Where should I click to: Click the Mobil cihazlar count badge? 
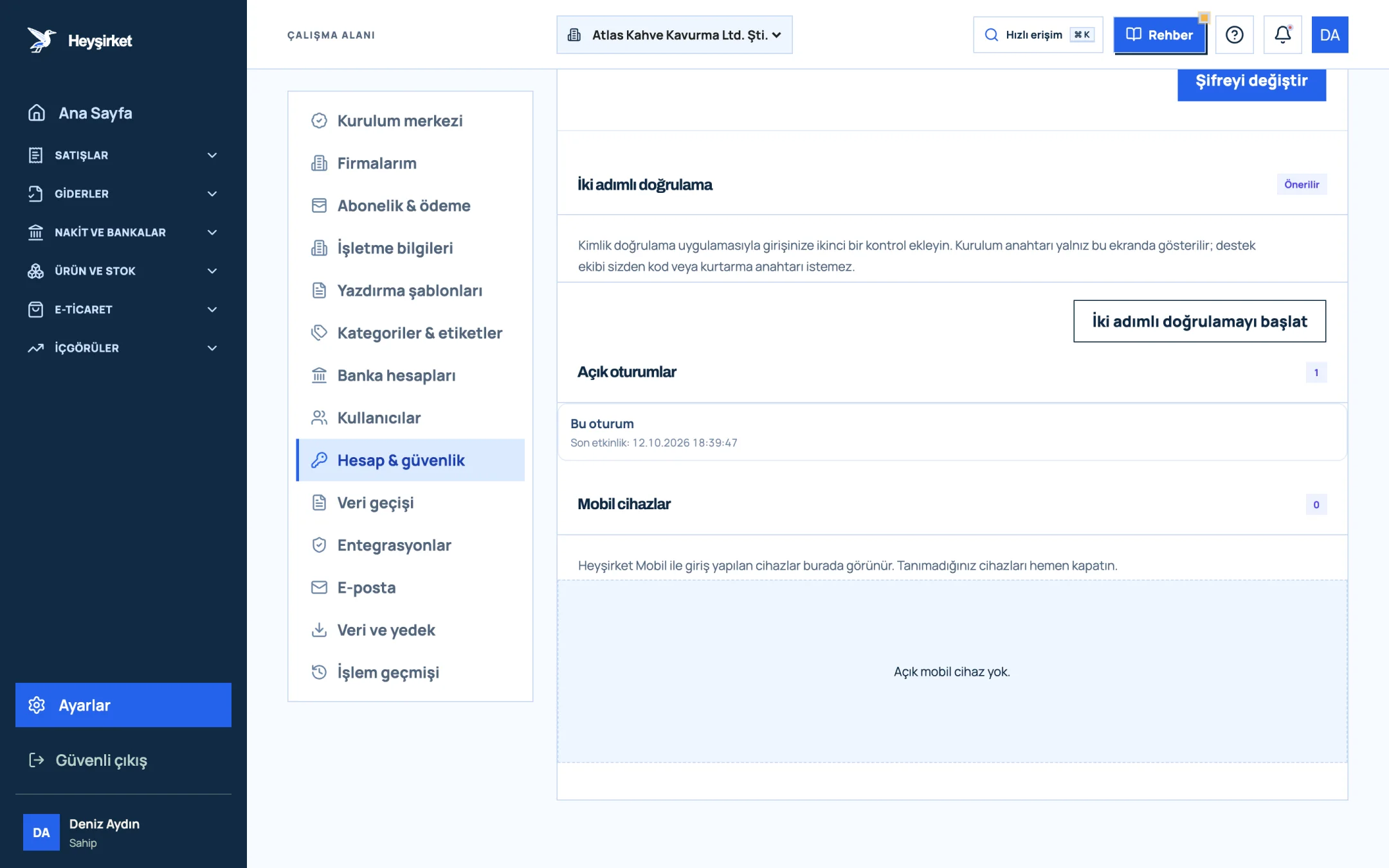coord(1316,505)
